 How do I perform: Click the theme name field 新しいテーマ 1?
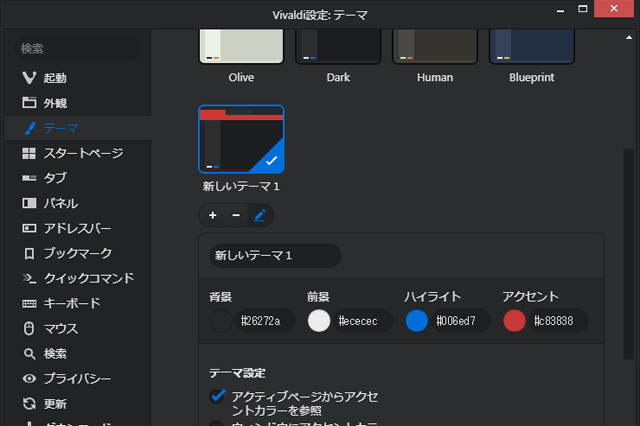coord(275,255)
